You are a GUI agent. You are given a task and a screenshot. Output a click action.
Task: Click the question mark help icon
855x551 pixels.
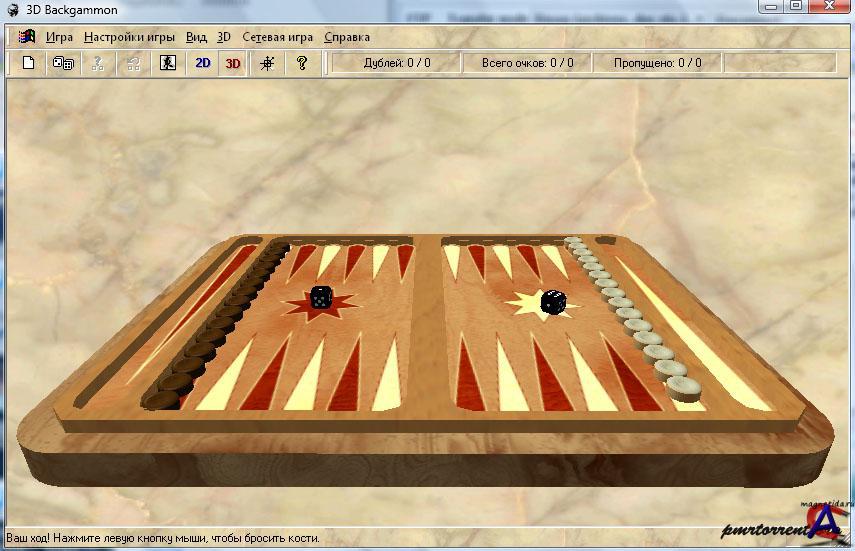(x=301, y=63)
